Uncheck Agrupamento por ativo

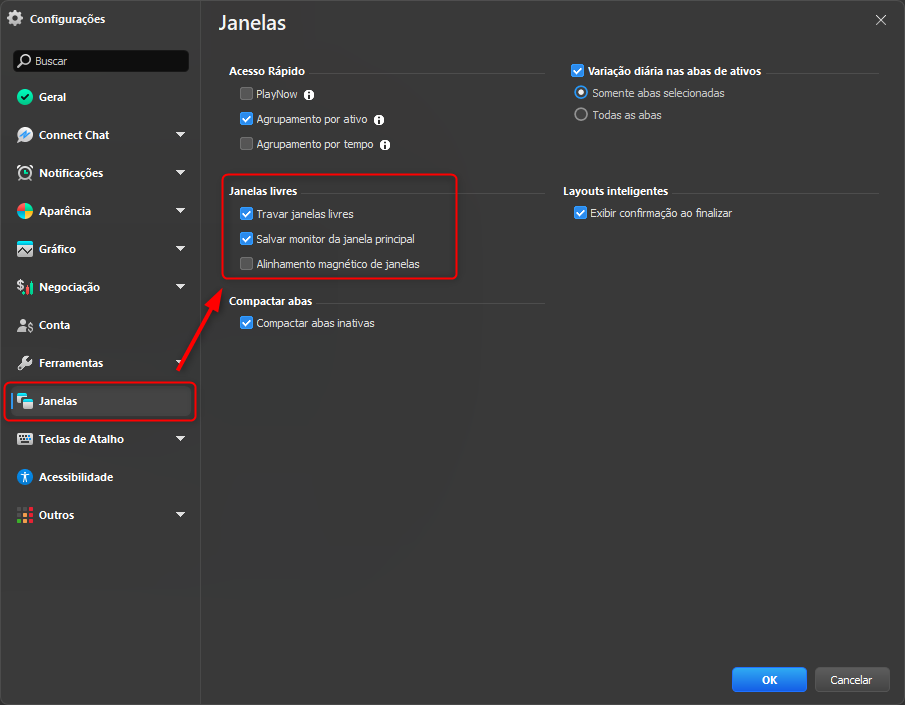click(246, 119)
